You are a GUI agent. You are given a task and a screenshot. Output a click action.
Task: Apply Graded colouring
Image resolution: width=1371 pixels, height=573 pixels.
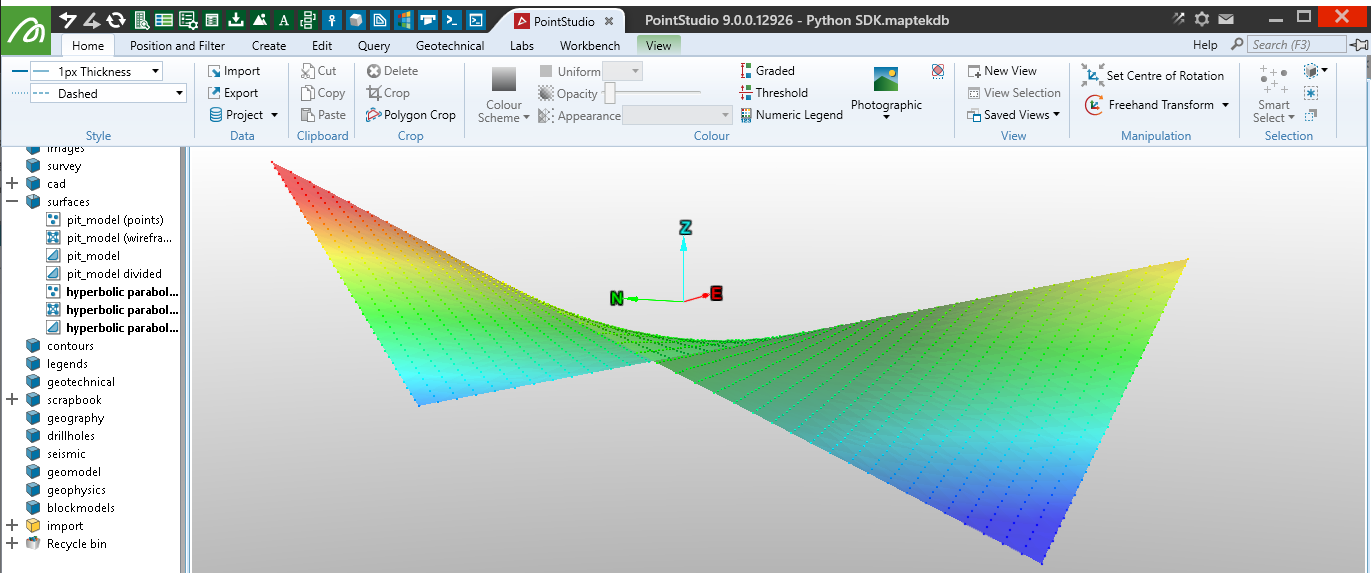[x=767, y=71]
